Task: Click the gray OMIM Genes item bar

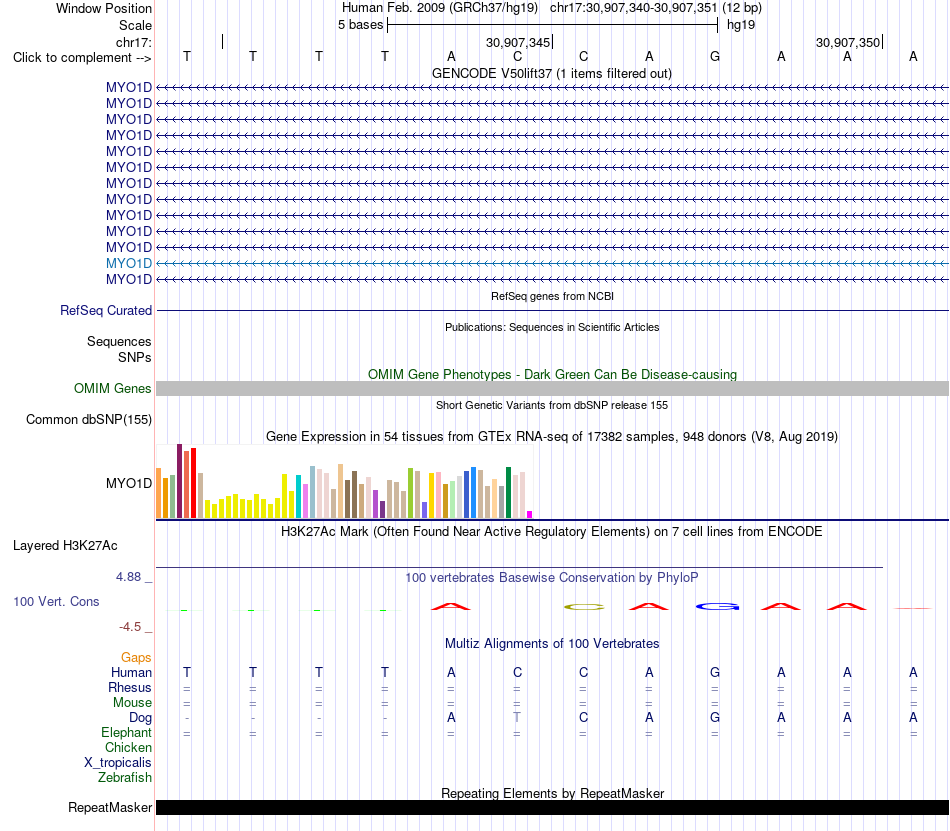Action: click(552, 389)
